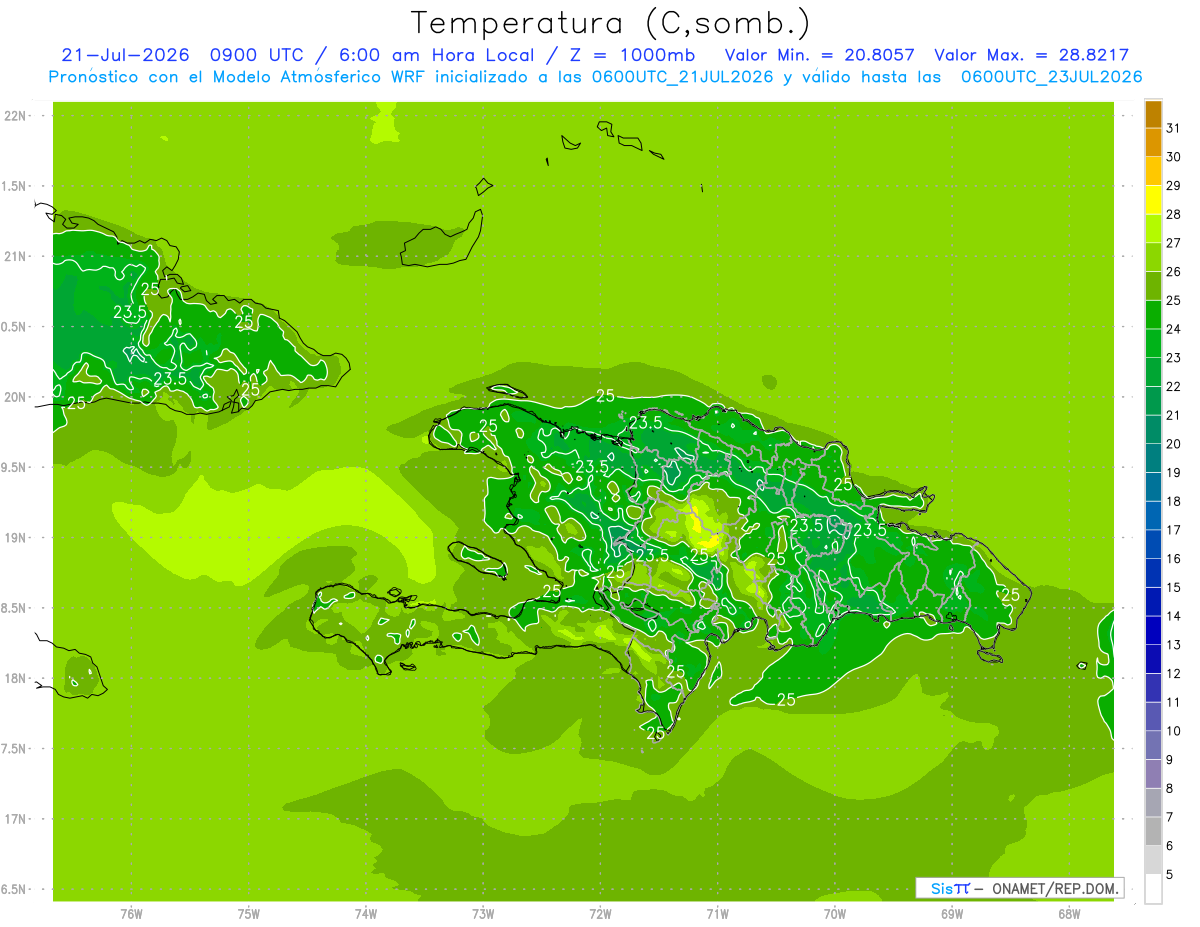This screenshot has height=927, width=1200.
Task: Click the "18N" latitude axis label
Action: tap(15, 678)
